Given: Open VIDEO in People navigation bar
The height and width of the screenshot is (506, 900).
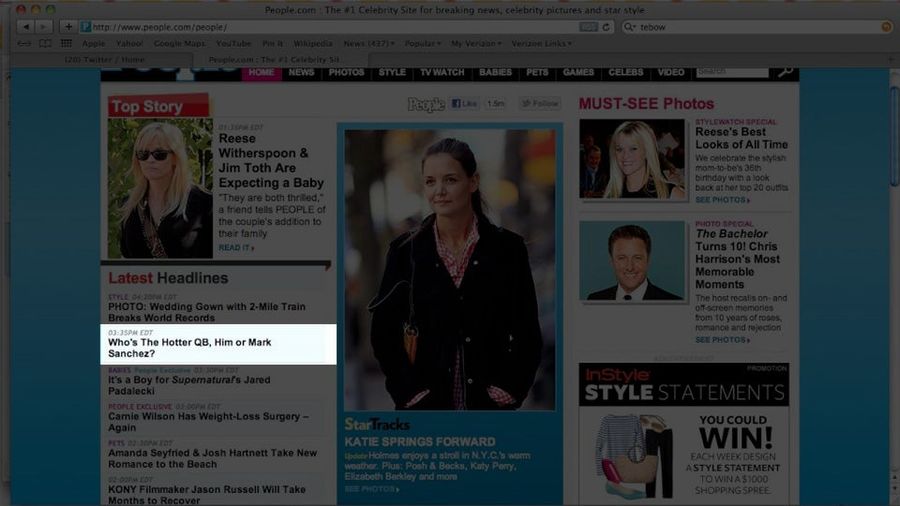Looking at the screenshot, I should [671, 72].
